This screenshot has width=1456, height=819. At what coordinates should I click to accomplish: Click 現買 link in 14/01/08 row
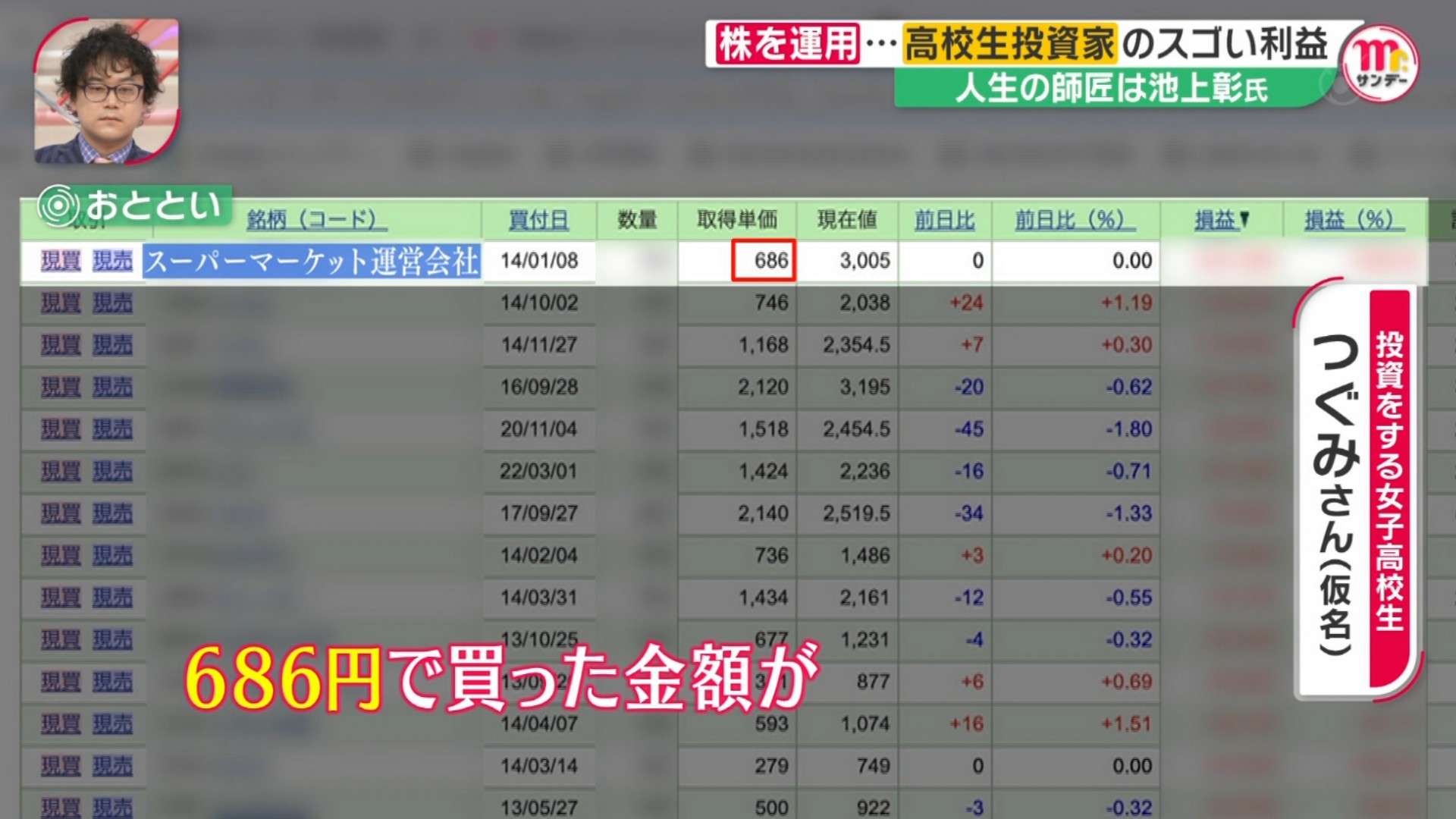coord(61,261)
